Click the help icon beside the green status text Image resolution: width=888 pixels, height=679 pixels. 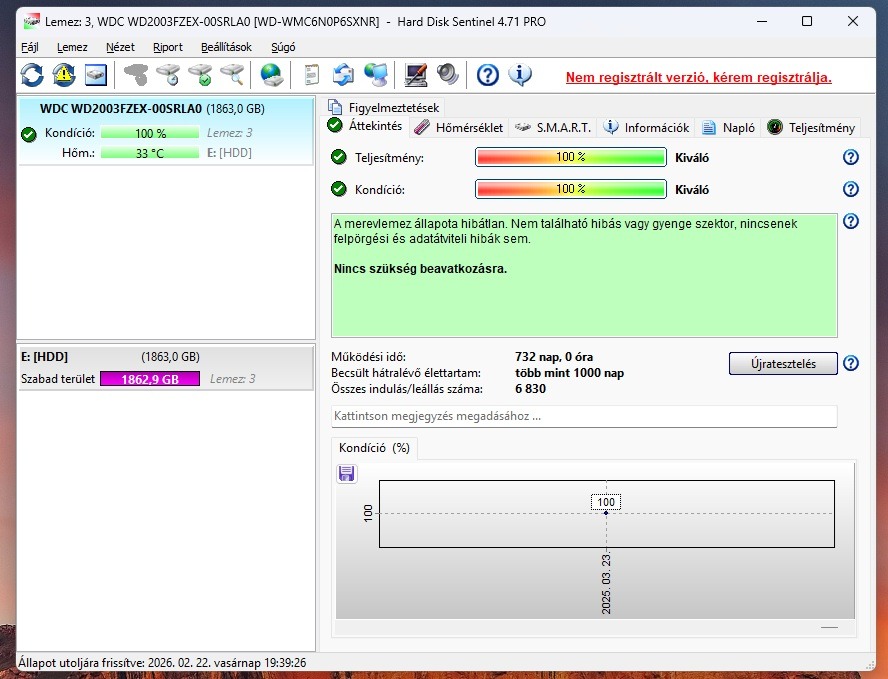[x=851, y=221]
